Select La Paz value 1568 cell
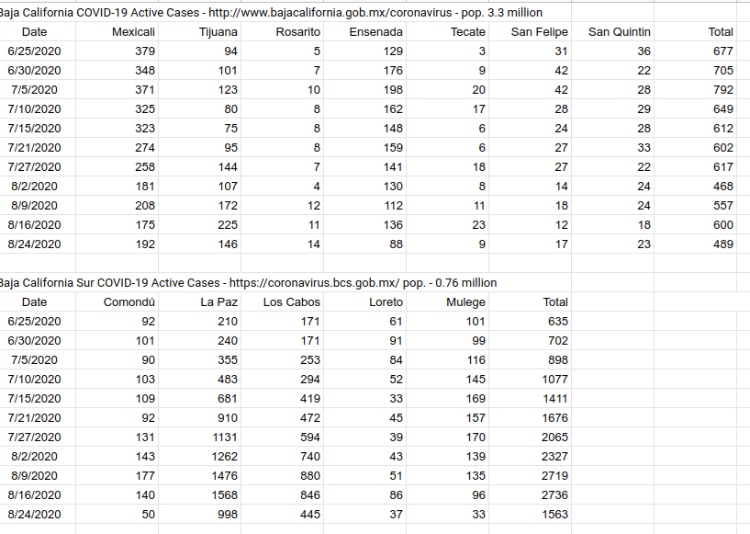This screenshot has height=534, width=750. pos(199,495)
